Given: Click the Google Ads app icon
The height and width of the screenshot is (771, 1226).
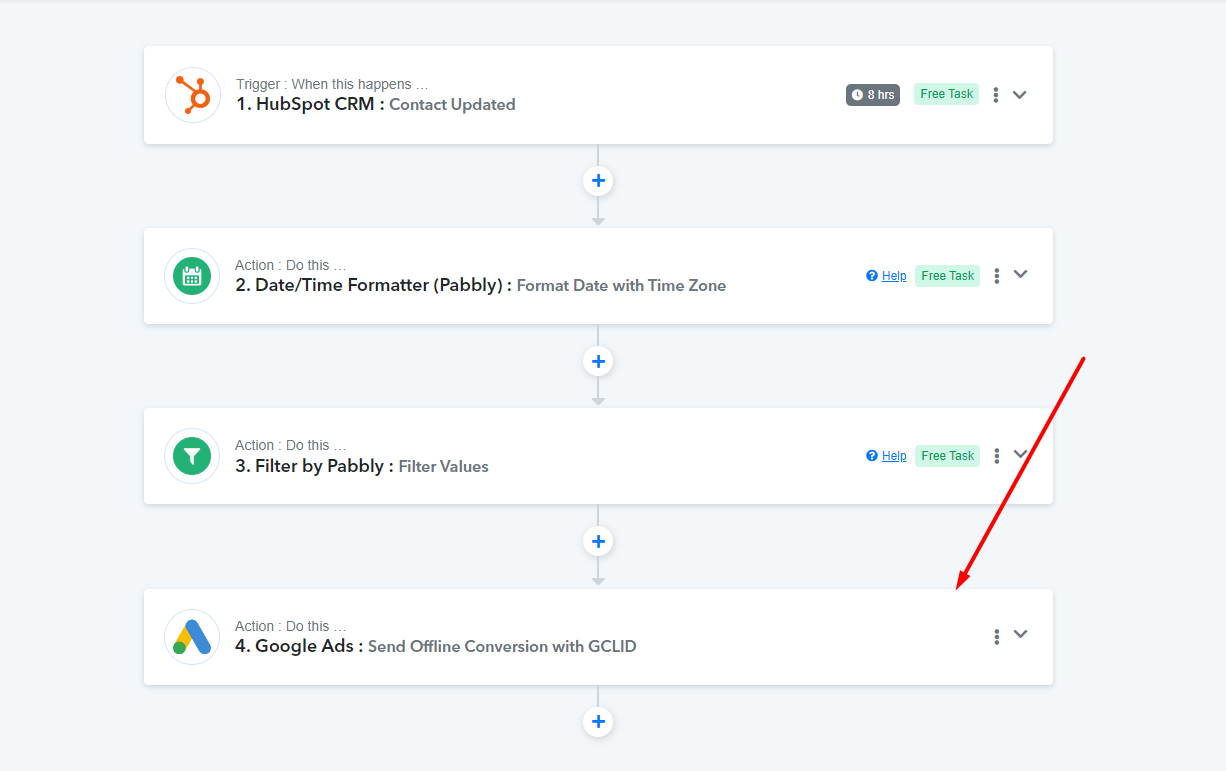Looking at the screenshot, I should point(192,637).
